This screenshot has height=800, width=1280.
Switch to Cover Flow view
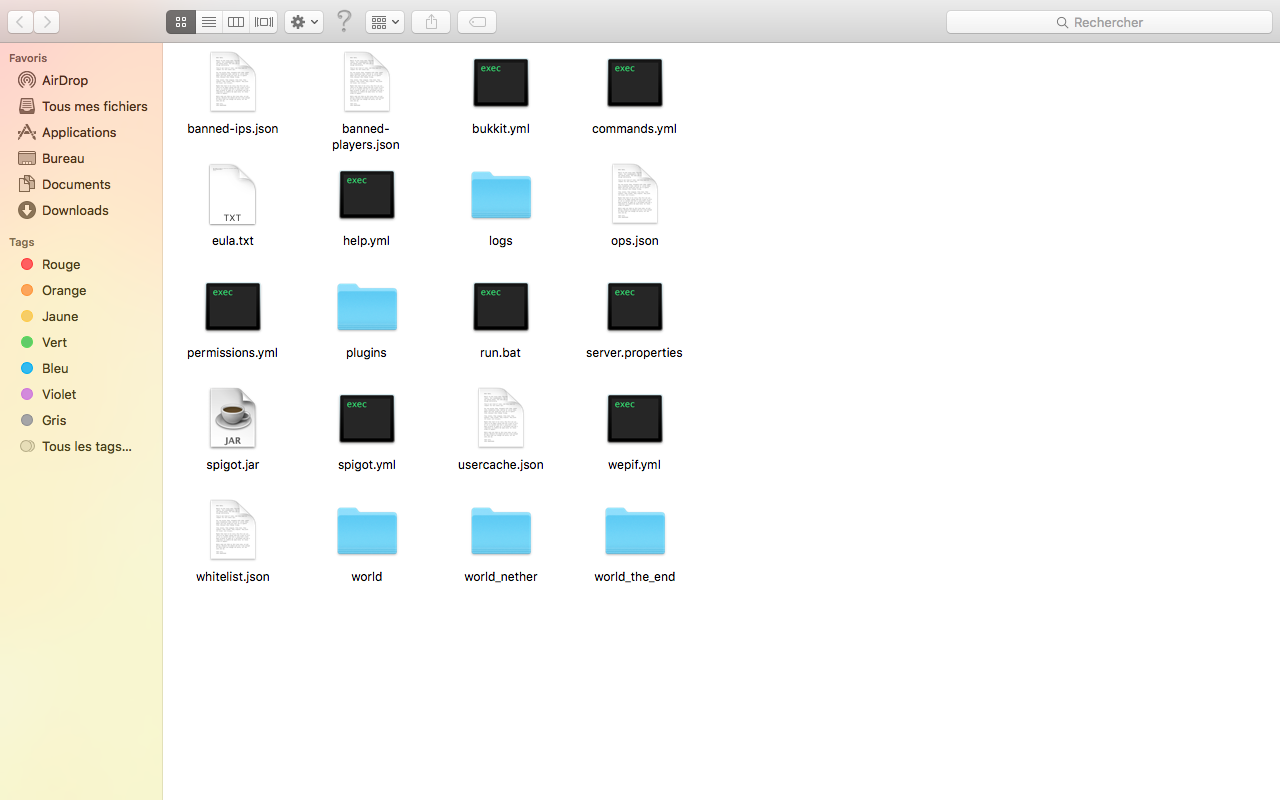click(264, 22)
